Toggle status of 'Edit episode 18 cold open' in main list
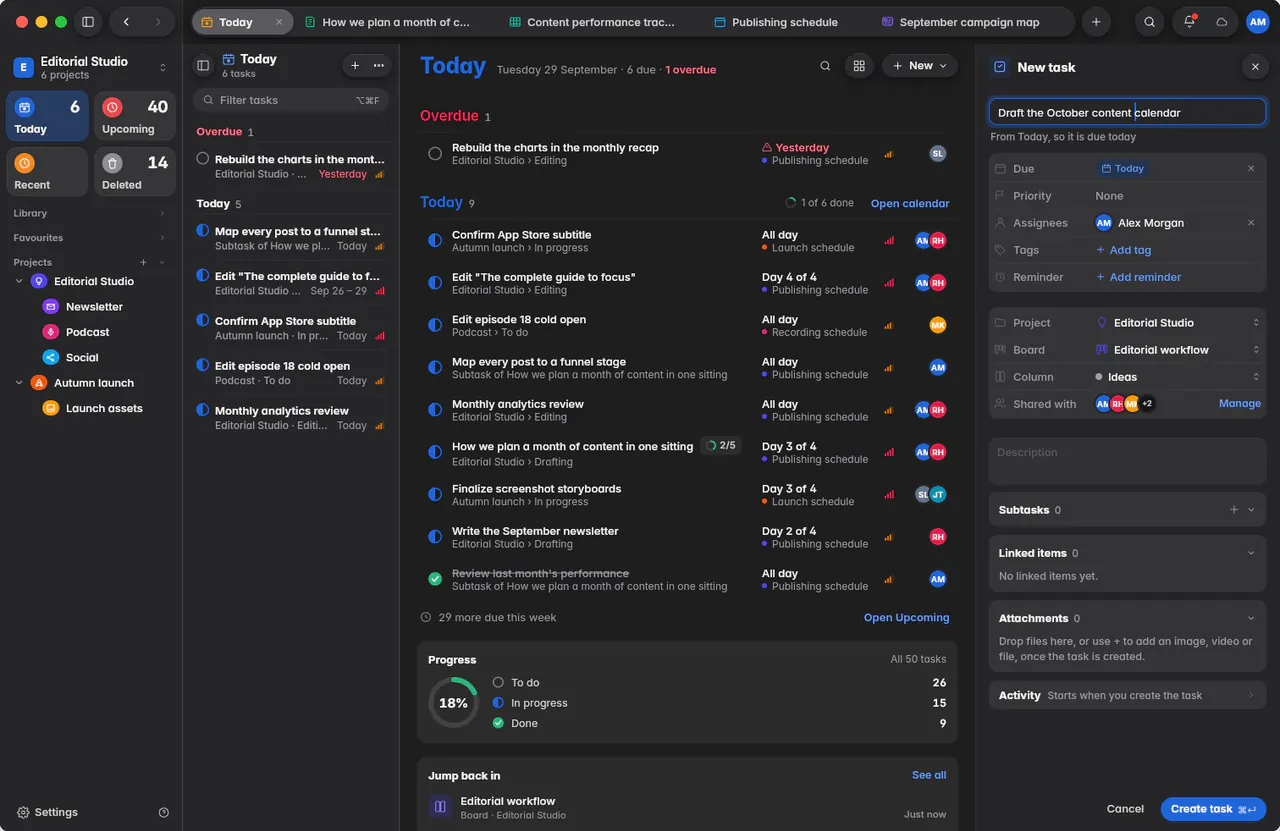The height and width of the screenshot is (831, 1280). pyautogui.click(x=435, y=326)
